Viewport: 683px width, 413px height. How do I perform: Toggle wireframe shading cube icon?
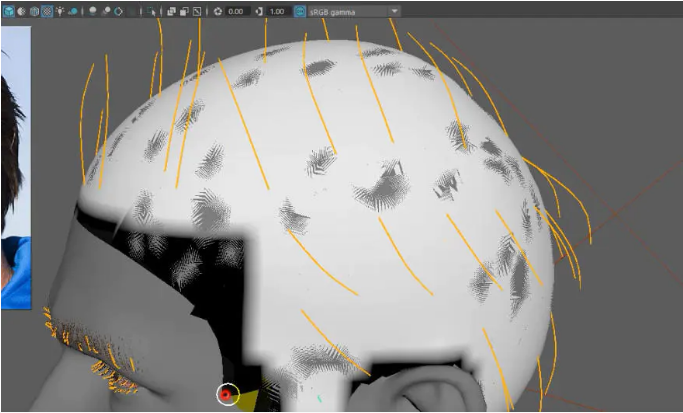coord(8,11)
